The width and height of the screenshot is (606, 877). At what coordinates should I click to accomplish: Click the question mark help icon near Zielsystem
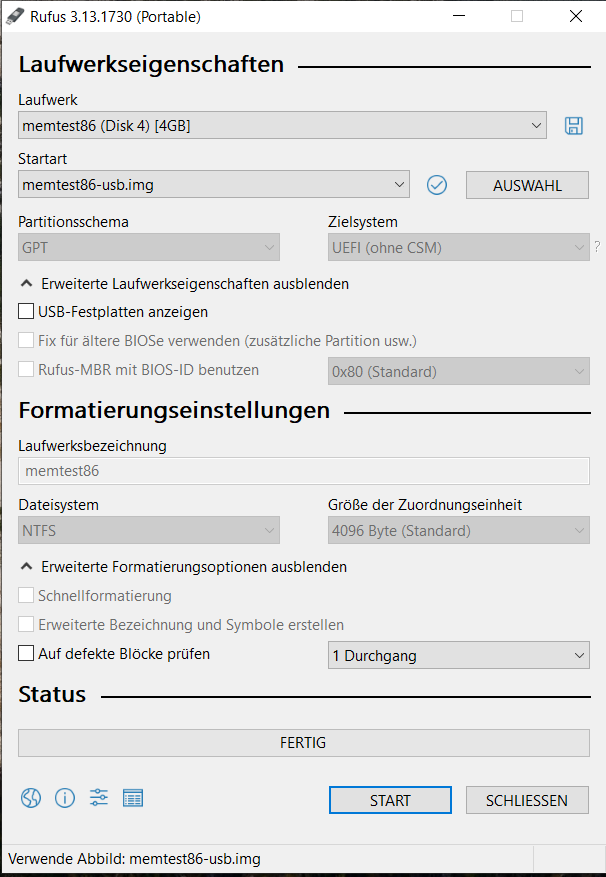pyautogui.click(x=598, y=247)
